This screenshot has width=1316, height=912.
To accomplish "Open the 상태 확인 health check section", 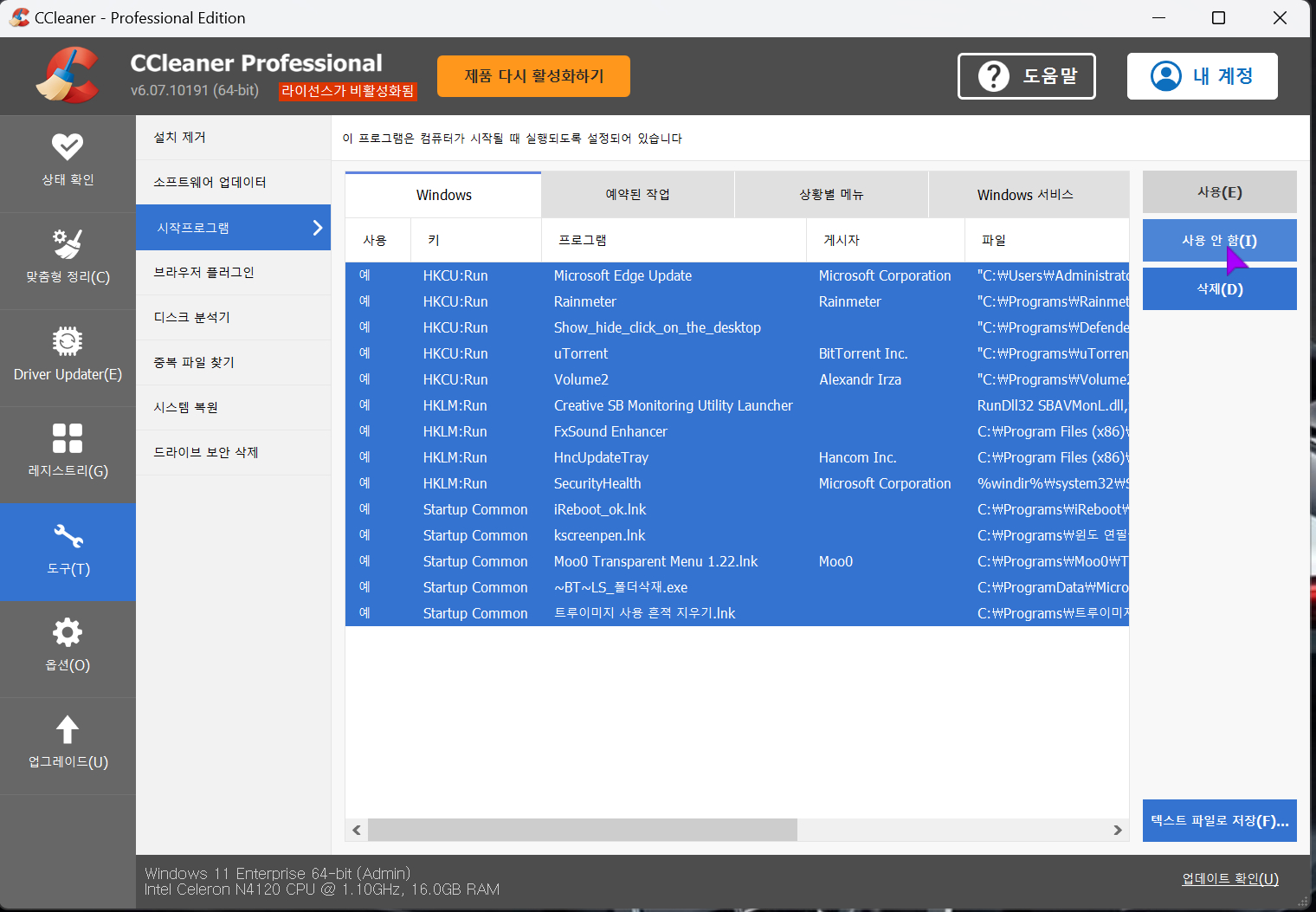I will pyautogui.click(x=68, y=164).
